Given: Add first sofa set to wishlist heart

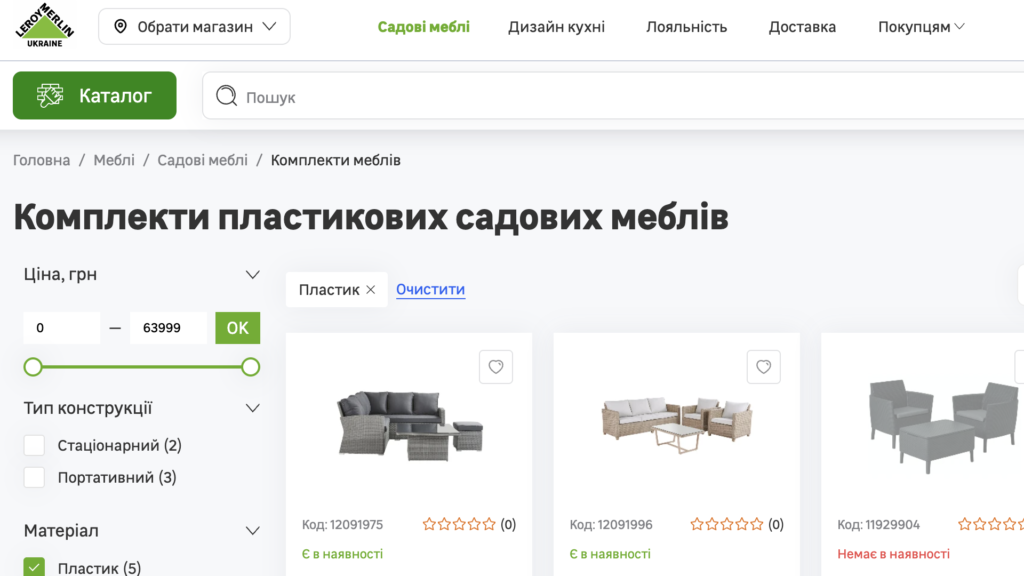Looking at the screenshot, I should [496, 367].
